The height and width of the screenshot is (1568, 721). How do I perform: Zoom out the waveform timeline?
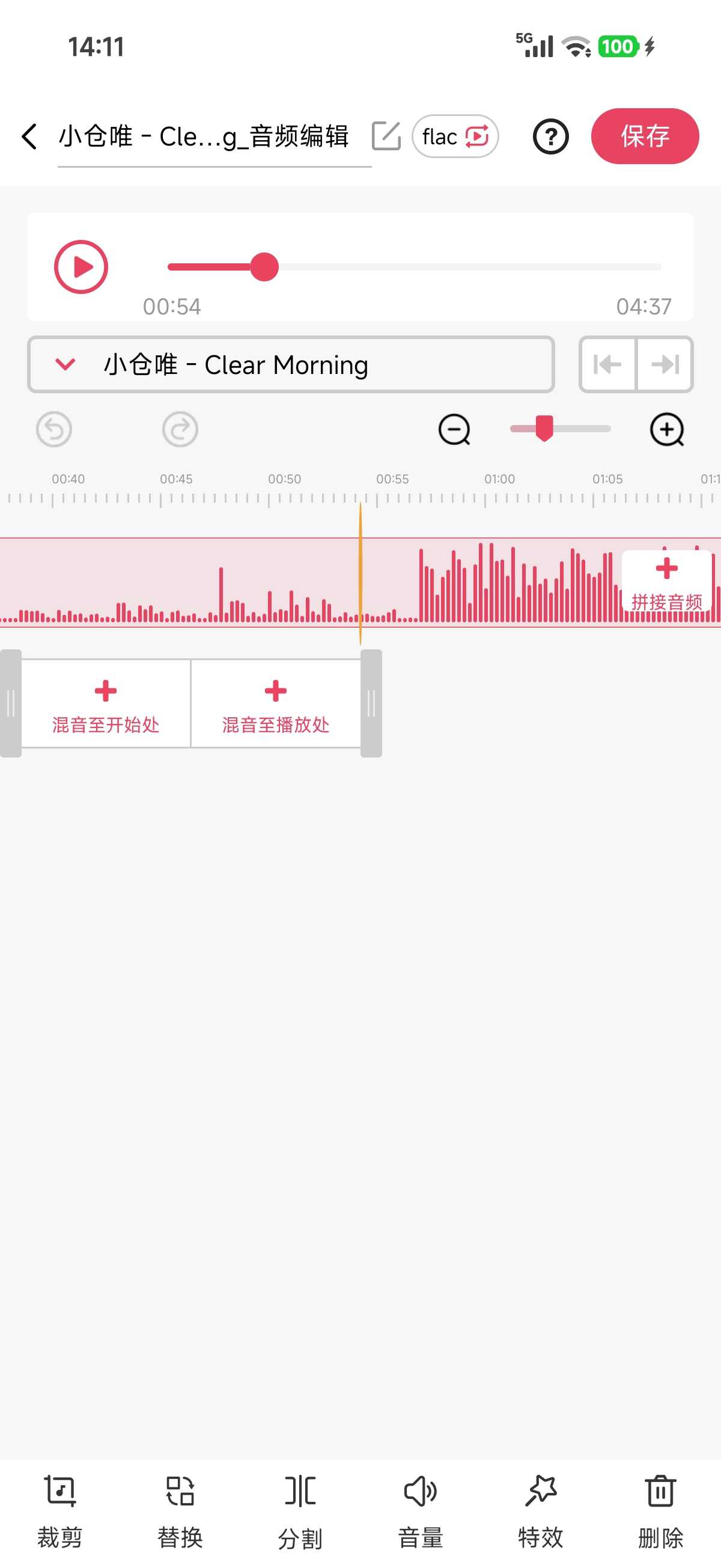pos(454,430)
